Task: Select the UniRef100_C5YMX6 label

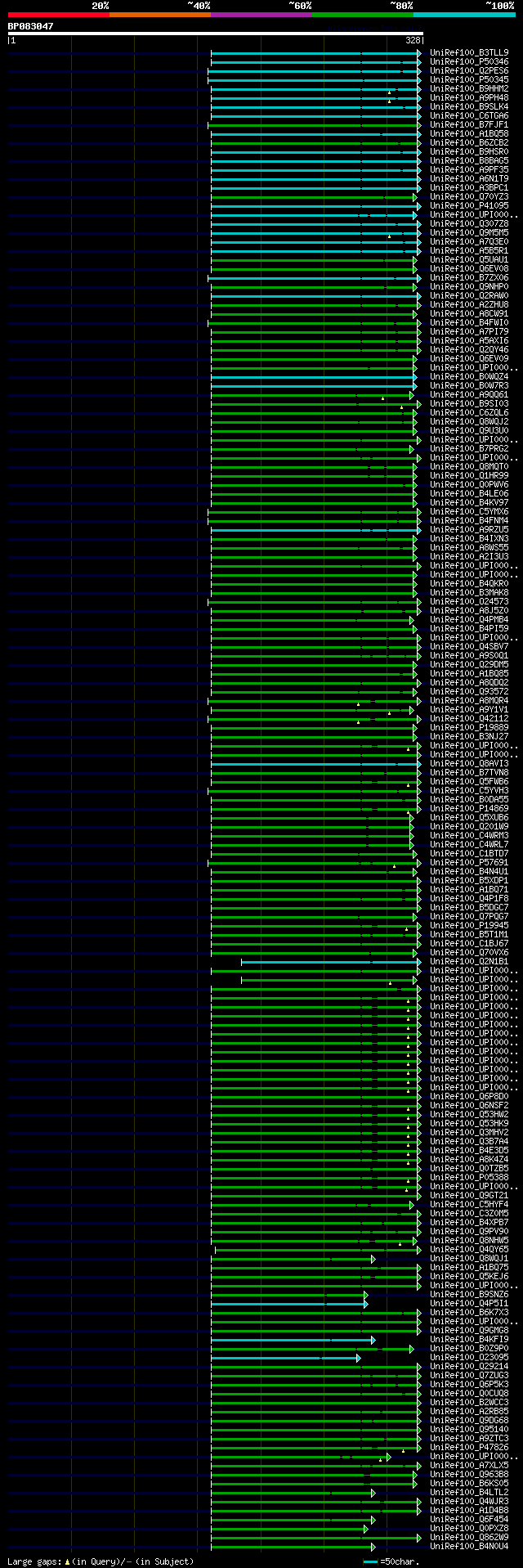Action: pos(469,511)
